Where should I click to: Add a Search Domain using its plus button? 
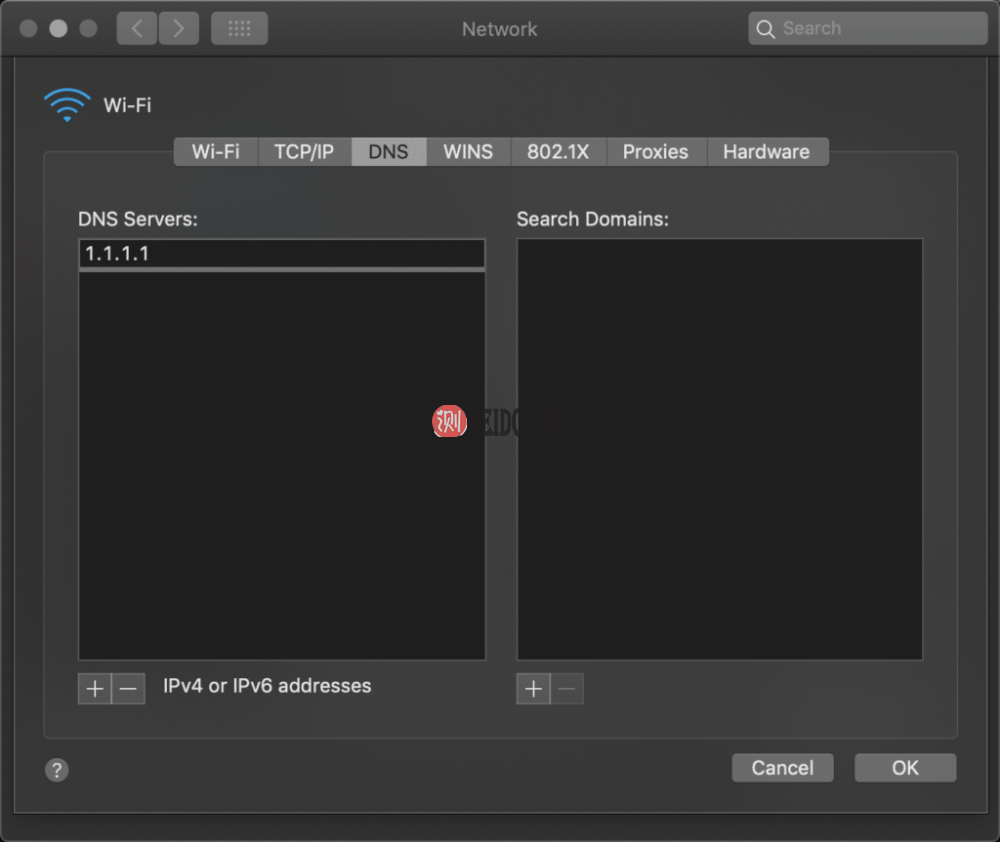533,688
